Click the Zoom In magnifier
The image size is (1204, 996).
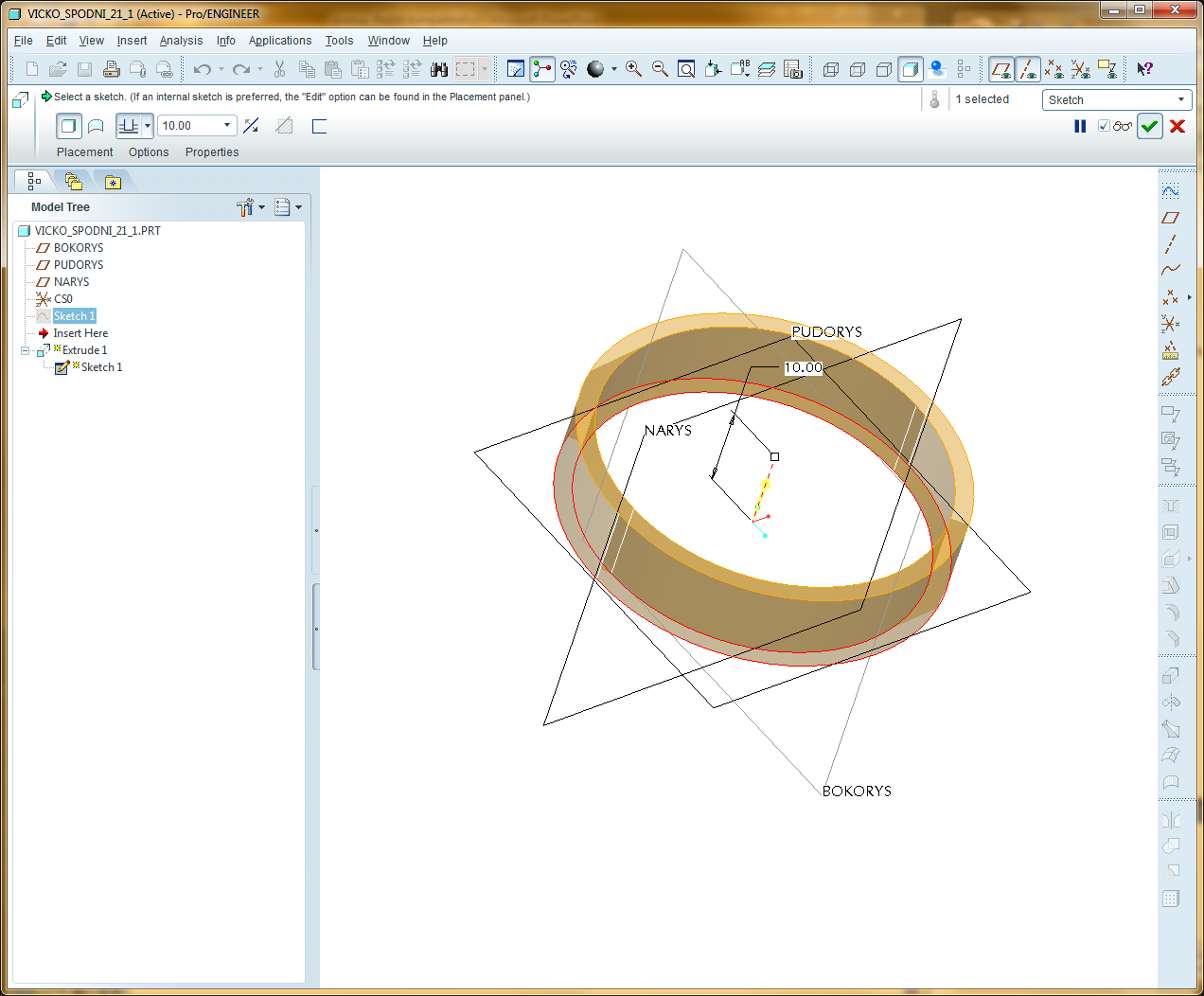[x=633, y=69]
